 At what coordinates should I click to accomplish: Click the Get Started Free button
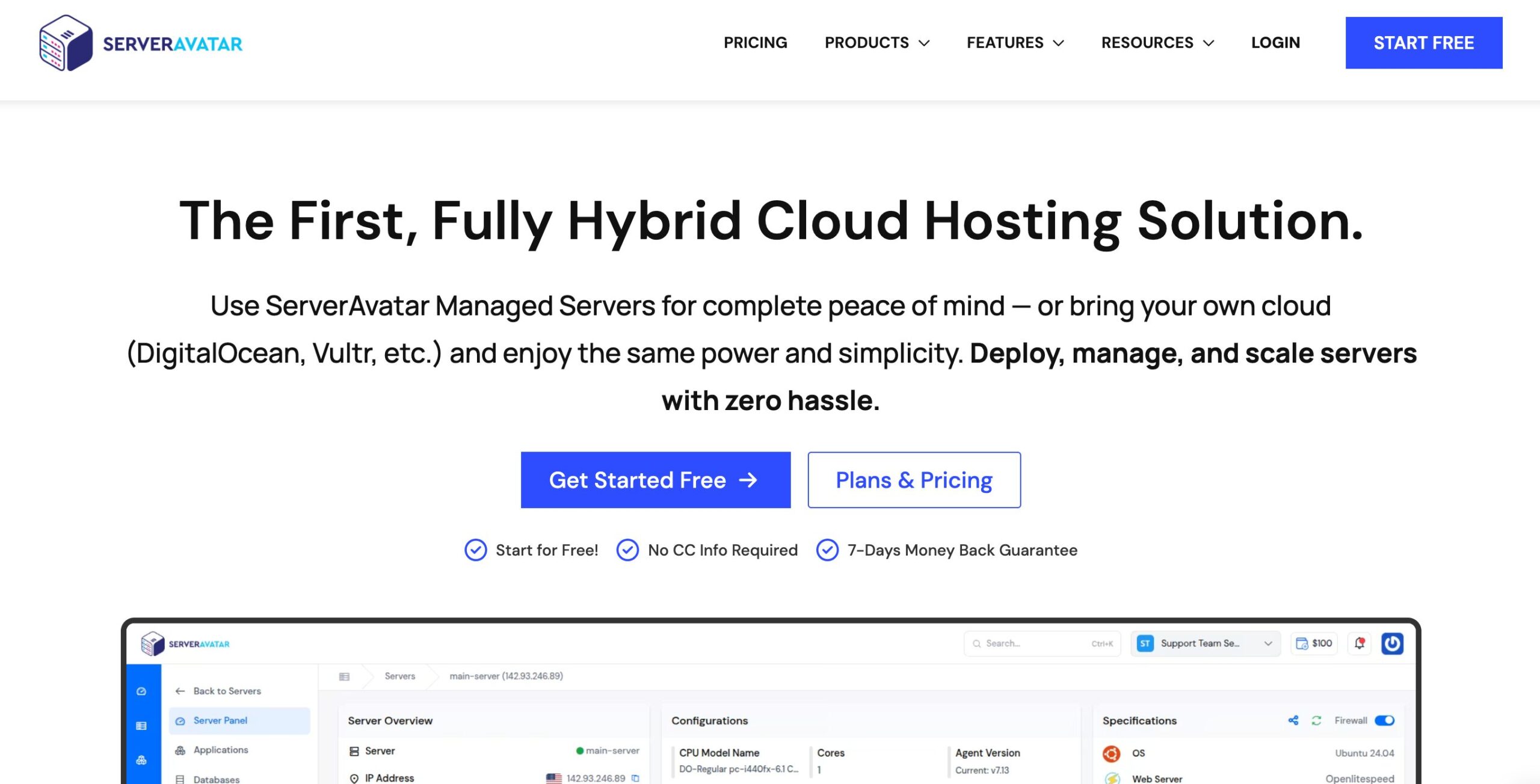click(655, 480)
